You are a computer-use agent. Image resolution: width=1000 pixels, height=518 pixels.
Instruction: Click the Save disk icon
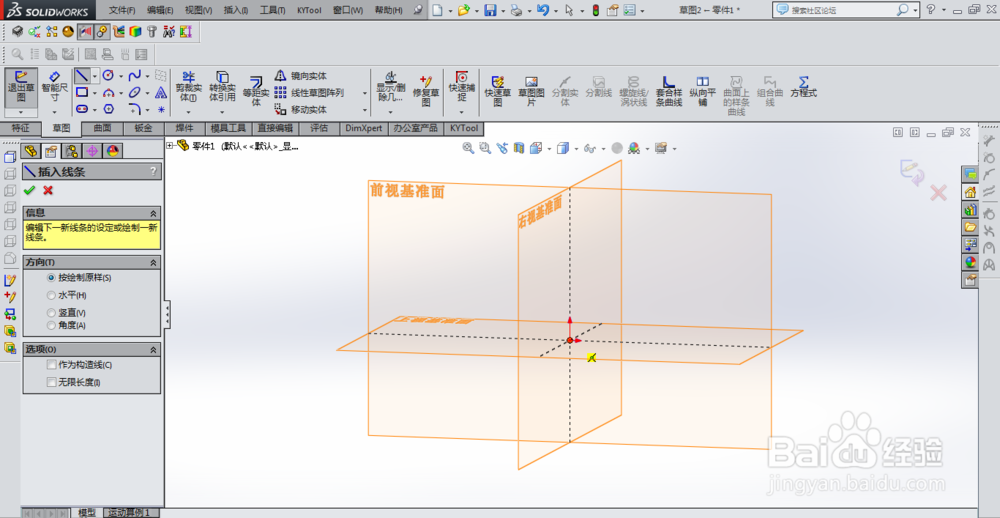point(490,10)
